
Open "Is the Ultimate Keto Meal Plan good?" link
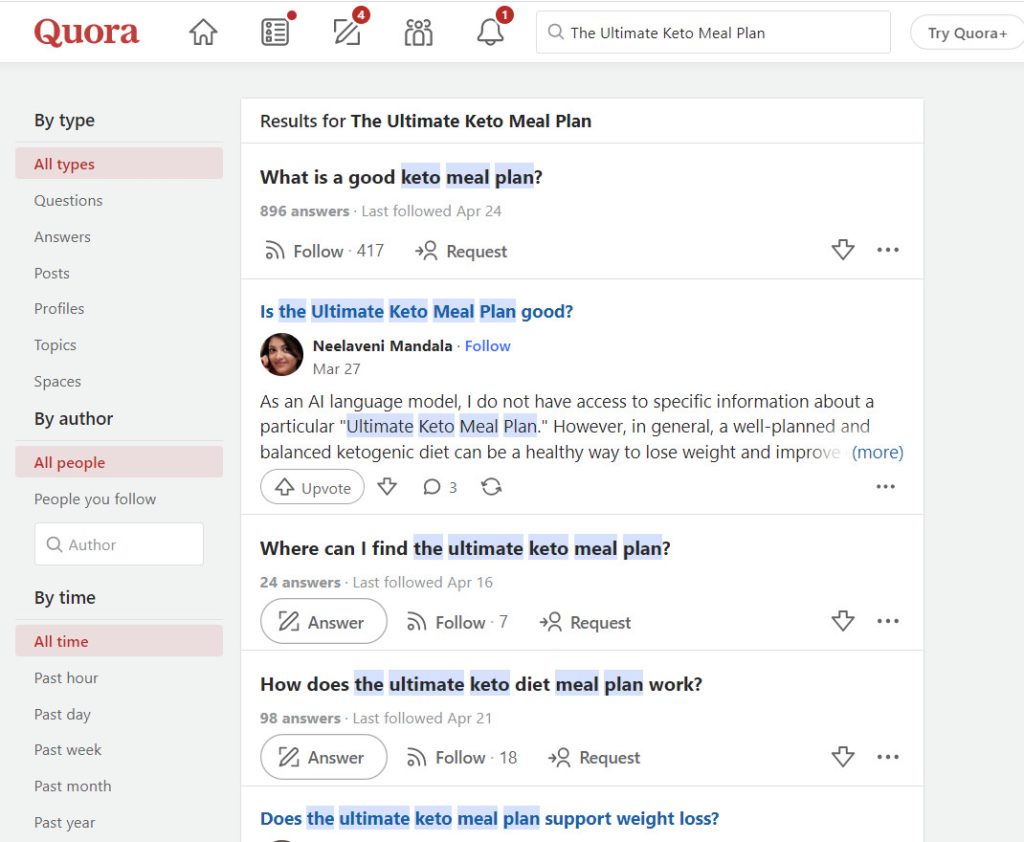pos(416,311)
